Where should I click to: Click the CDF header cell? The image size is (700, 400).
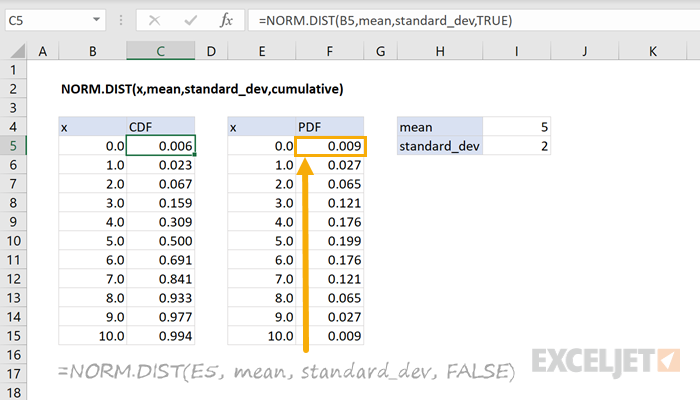point(161,127)
